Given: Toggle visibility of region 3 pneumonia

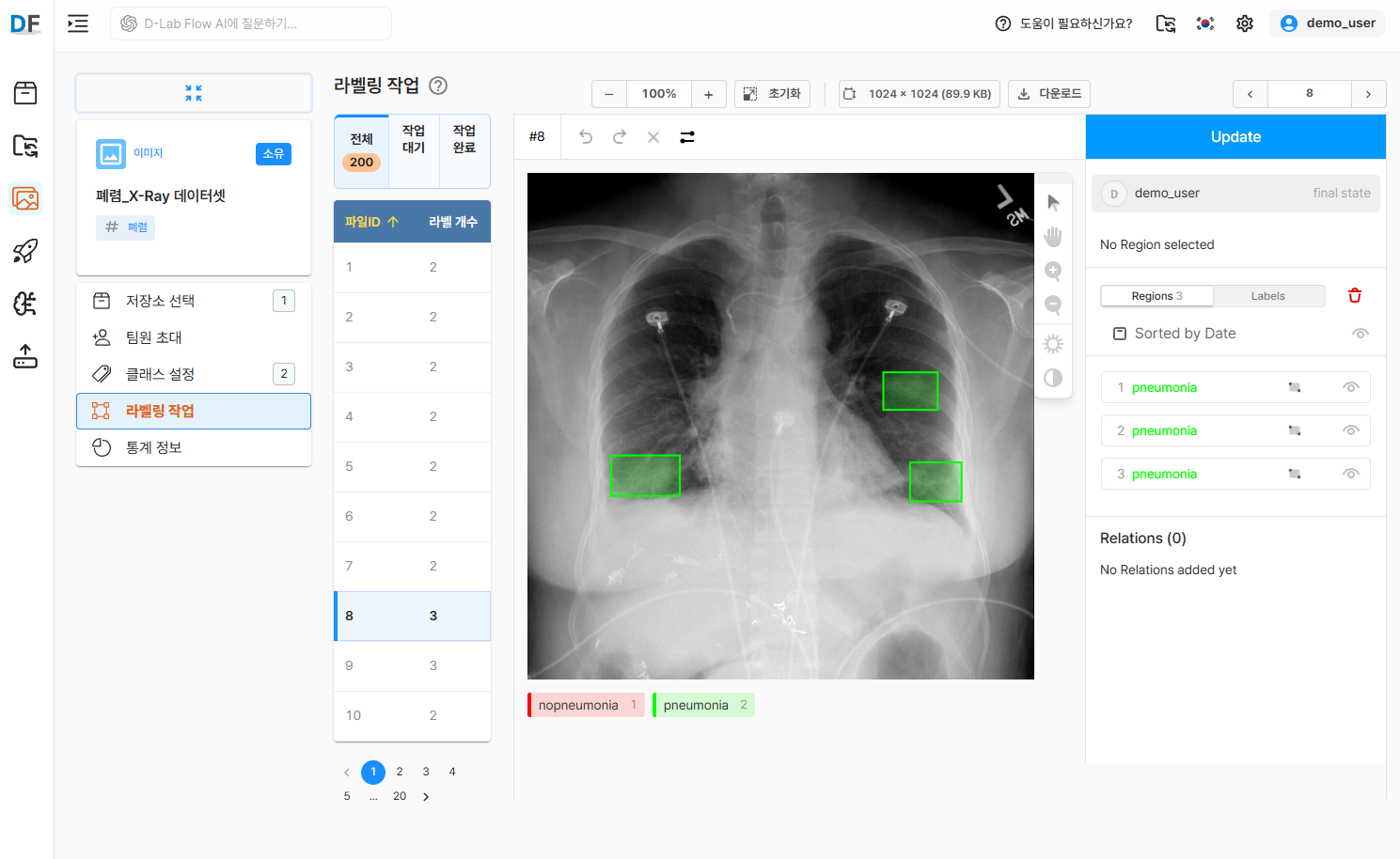Looking at the screenshot, I should pyautogui.click(x=1351, y=473).
